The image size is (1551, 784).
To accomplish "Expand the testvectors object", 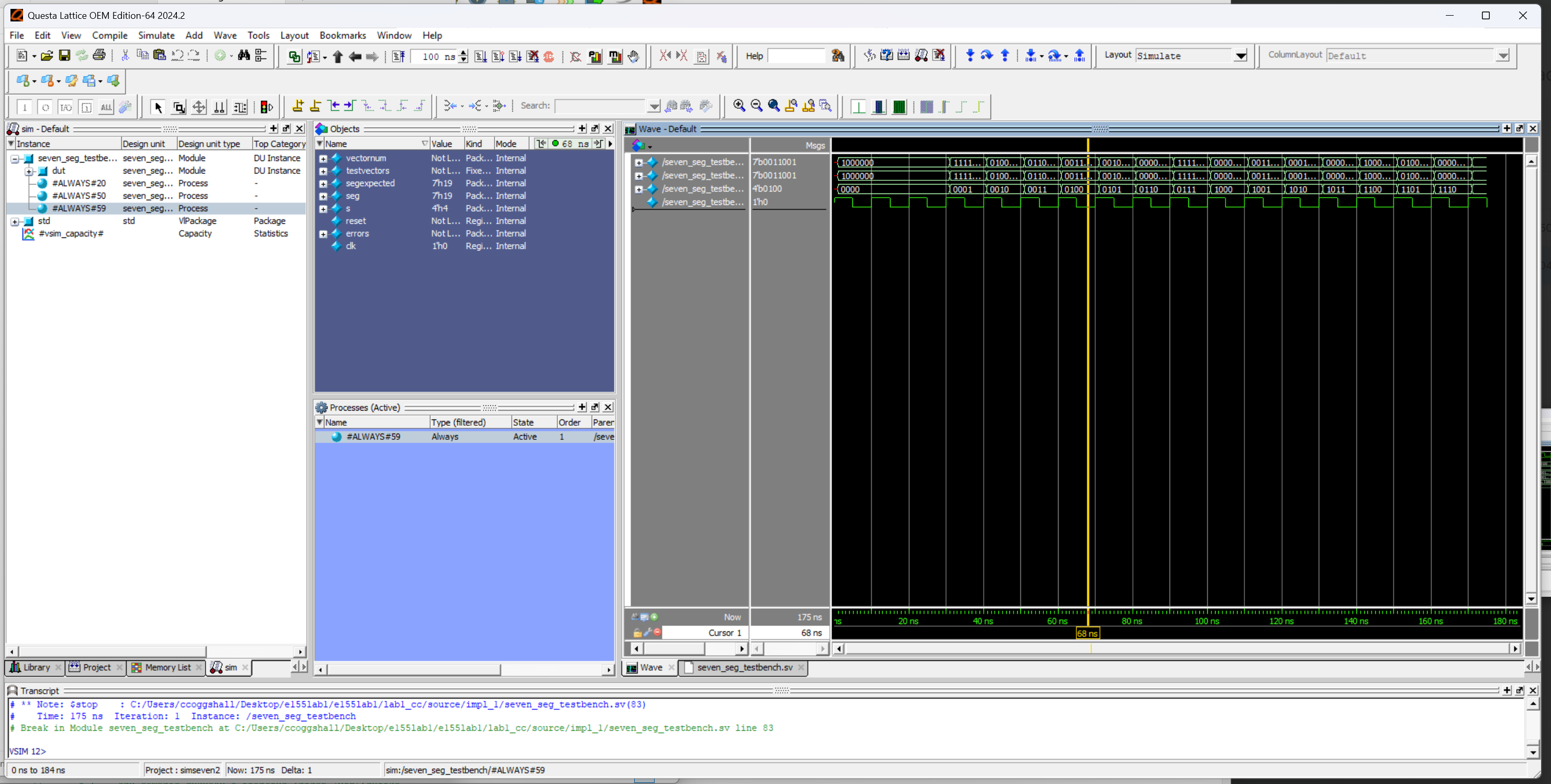I will (x=323, y=171).
